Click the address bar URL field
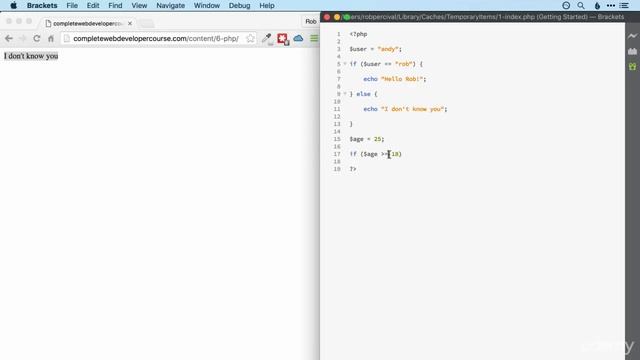 point(158,38)
